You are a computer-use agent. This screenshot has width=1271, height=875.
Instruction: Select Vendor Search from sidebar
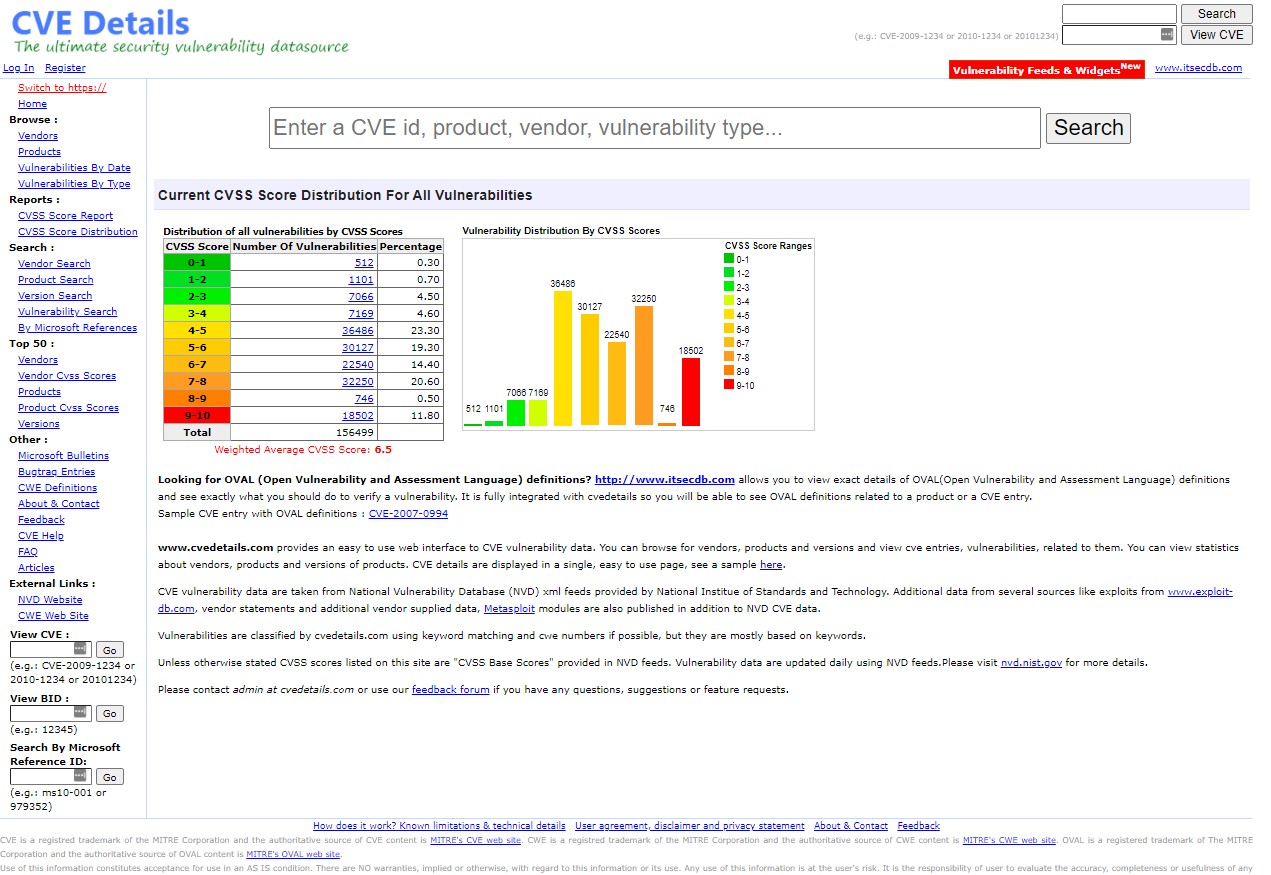click(x=54, y=264)
